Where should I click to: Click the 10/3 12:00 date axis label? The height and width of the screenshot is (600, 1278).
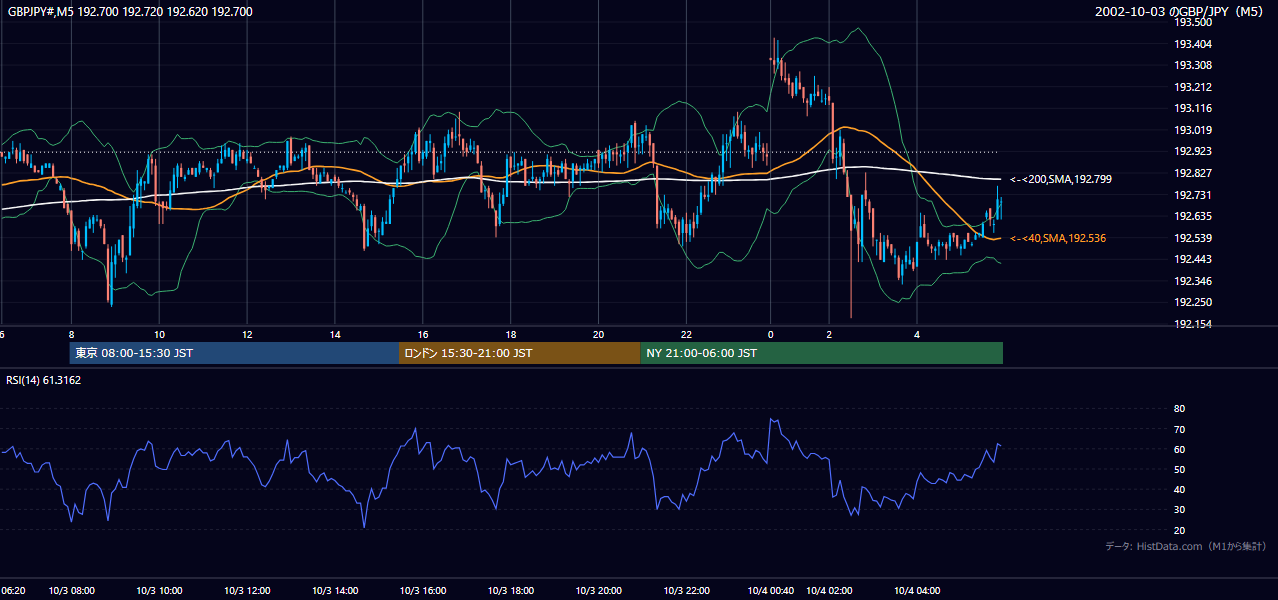coord(248,590)
